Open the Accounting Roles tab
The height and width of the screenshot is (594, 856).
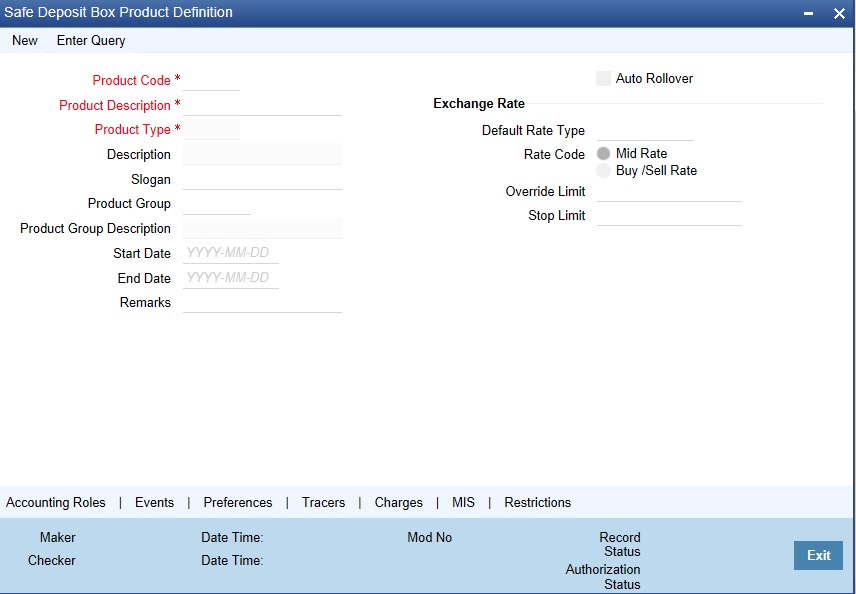tap(56, 502)
